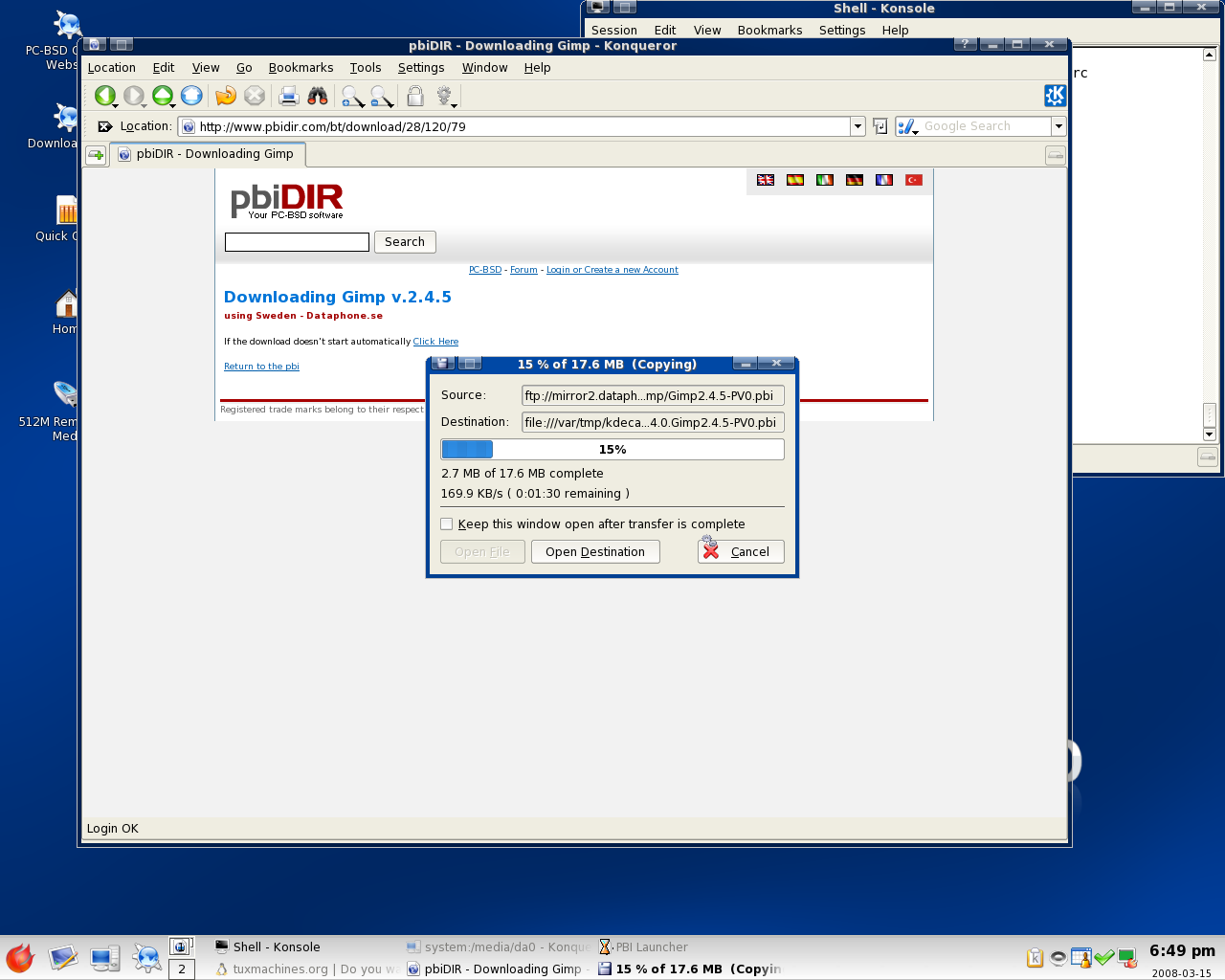
Task: Click the Security padlock toolbar icon
Action: coord(415,96)
